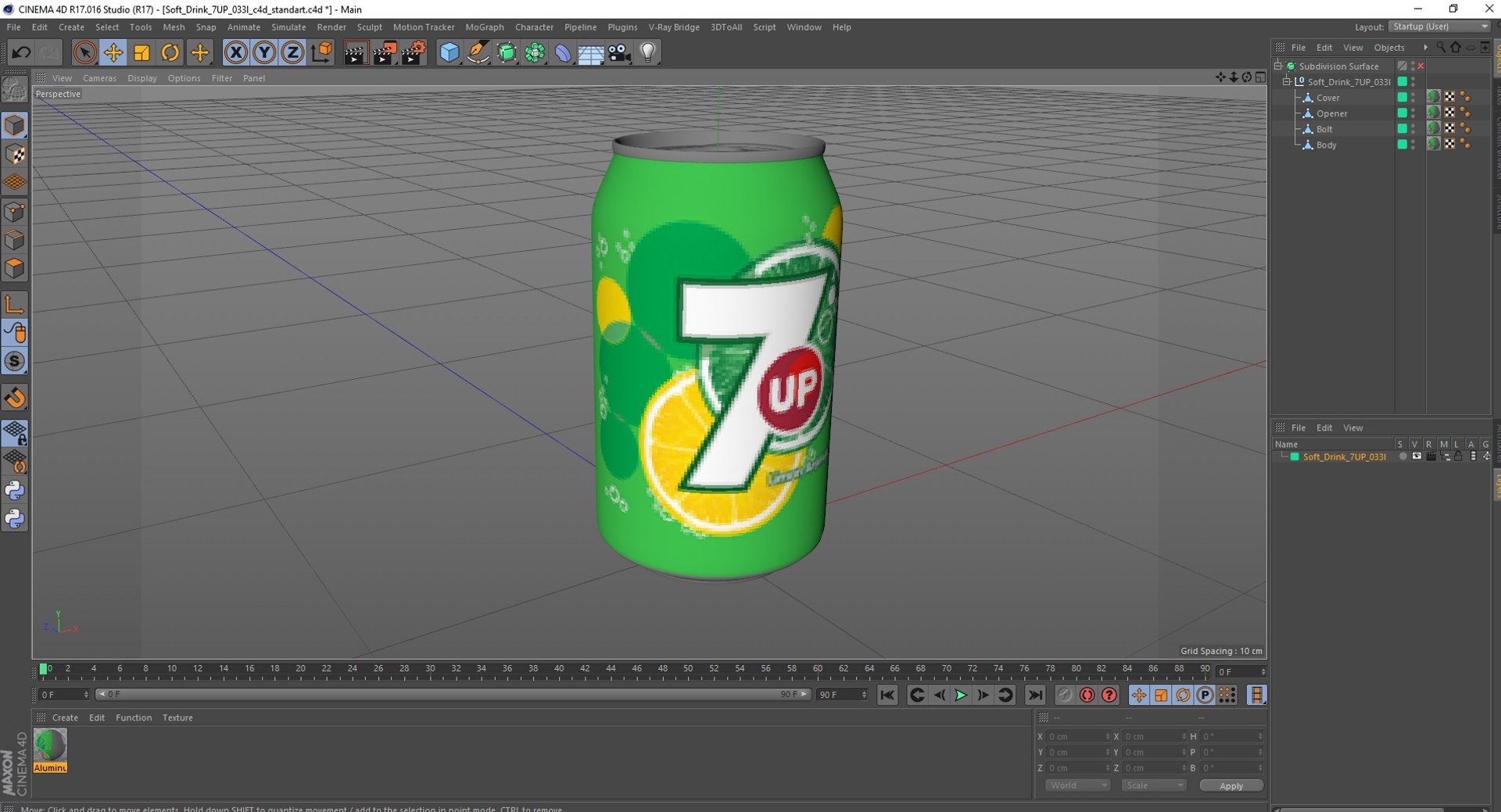
Task: Activate the Scale tool
Action: pos(142,52)
